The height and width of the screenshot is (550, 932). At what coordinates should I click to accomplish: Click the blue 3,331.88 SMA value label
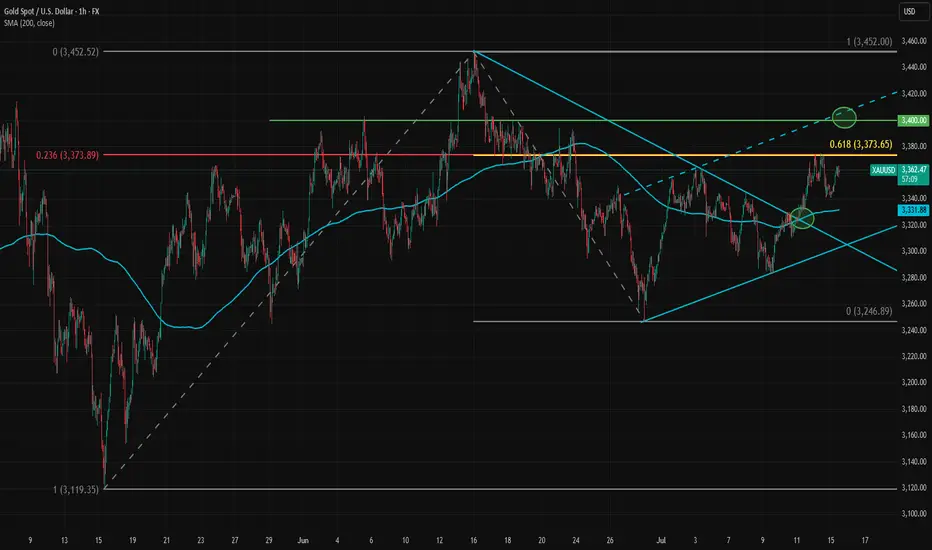coord(913,210)
